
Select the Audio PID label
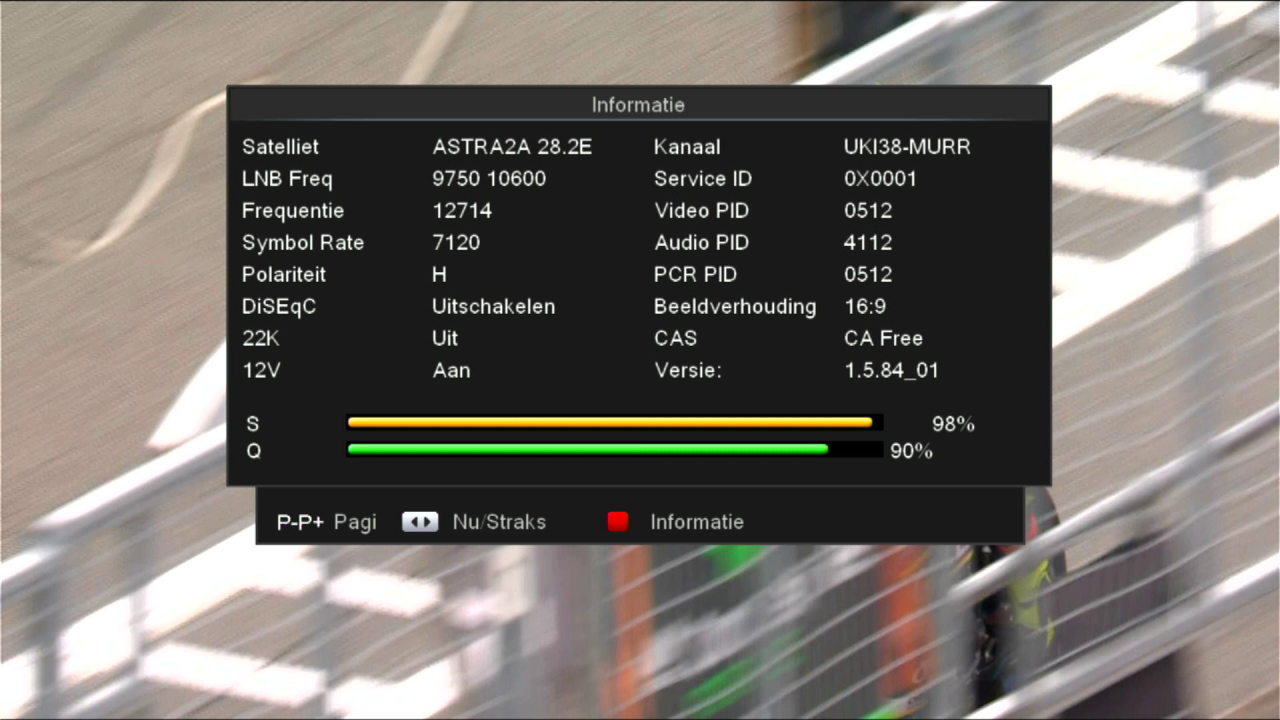[x=701, y=243]
